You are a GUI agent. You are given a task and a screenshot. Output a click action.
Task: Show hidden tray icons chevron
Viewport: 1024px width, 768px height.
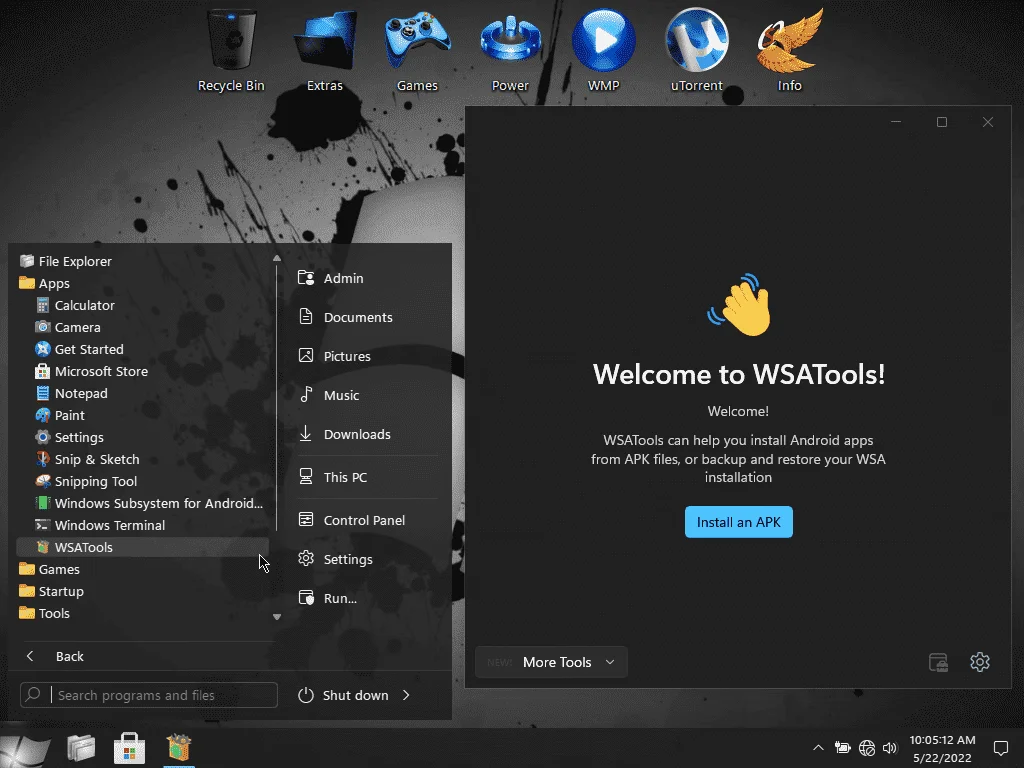click(x=818, y=748)
